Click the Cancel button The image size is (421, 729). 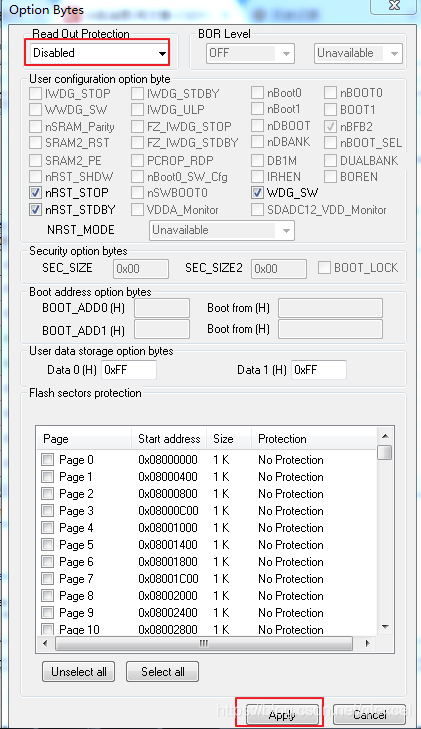click(369, 715)
